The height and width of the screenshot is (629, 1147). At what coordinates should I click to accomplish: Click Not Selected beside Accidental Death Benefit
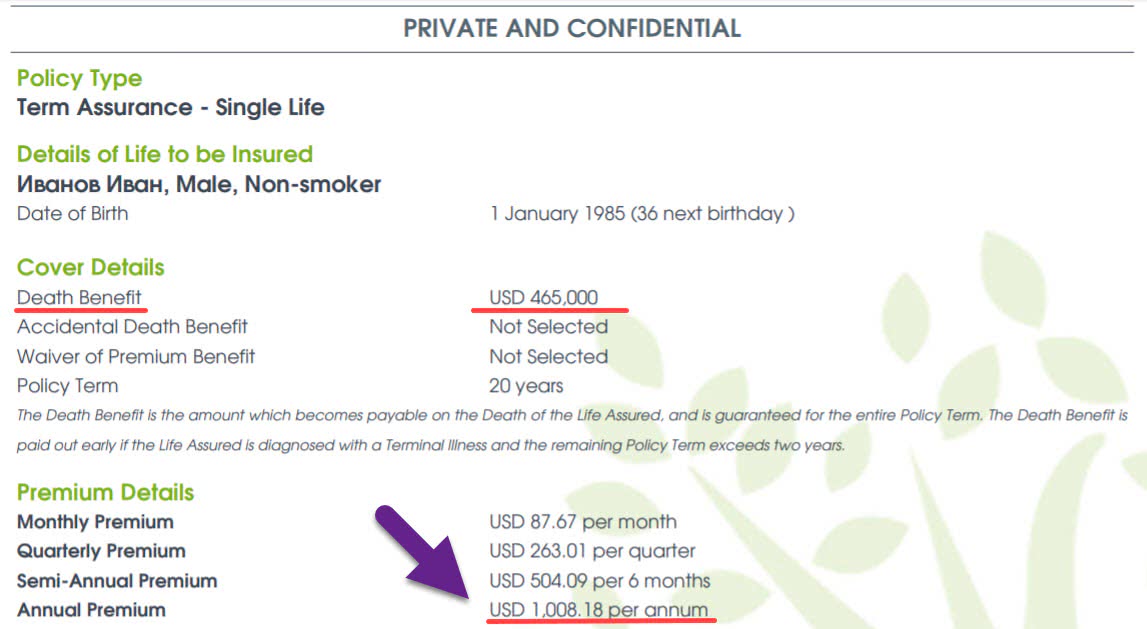point(548,326)
